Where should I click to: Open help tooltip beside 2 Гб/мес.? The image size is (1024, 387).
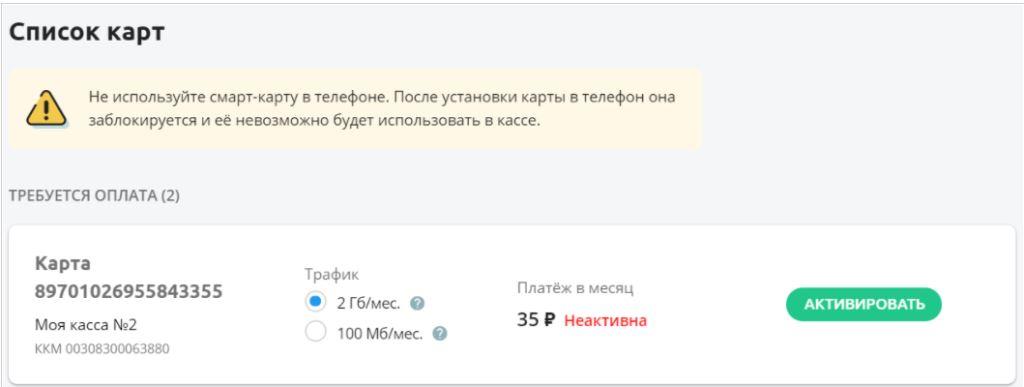418,303
